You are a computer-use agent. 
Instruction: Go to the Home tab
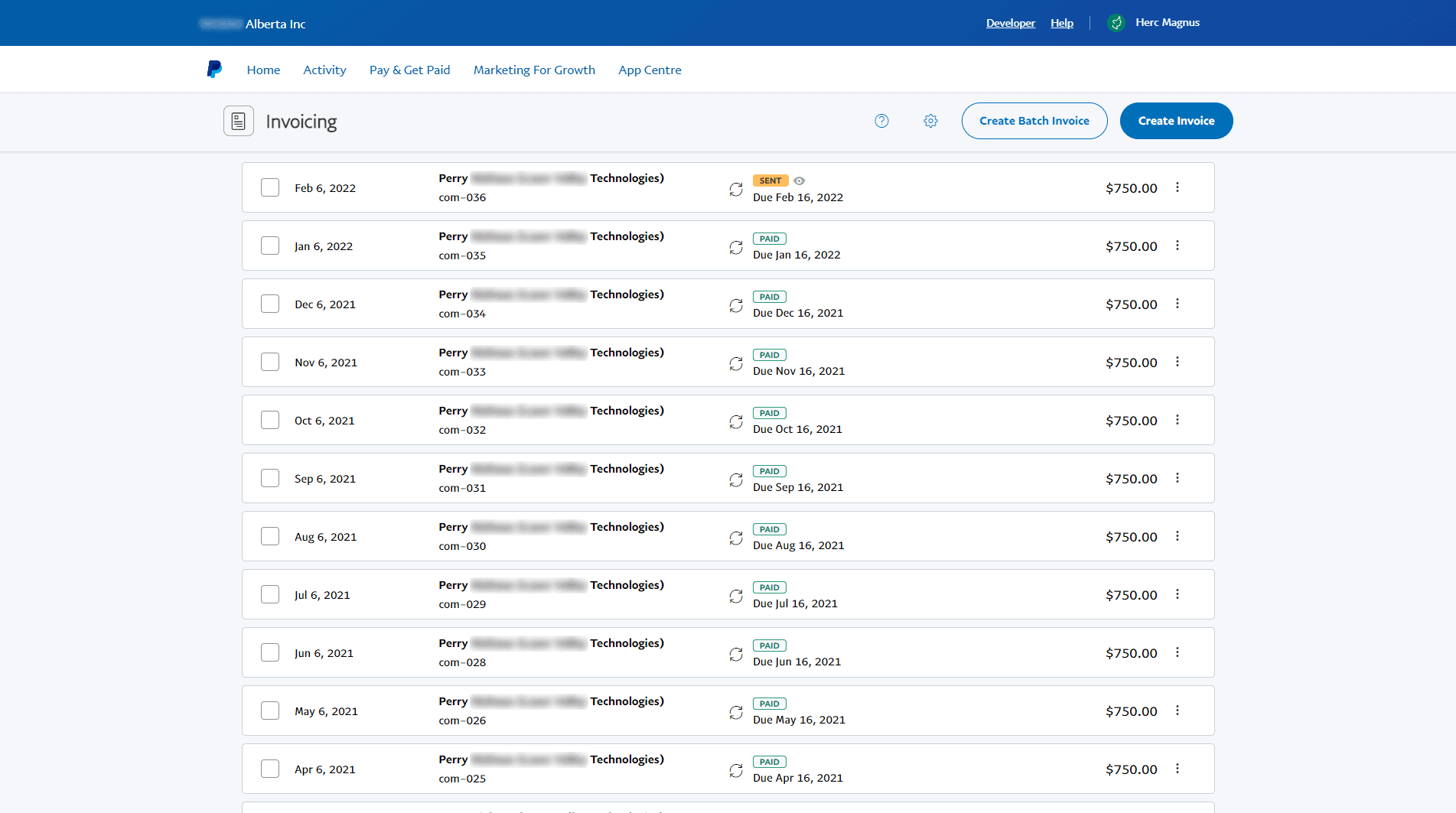263,70
